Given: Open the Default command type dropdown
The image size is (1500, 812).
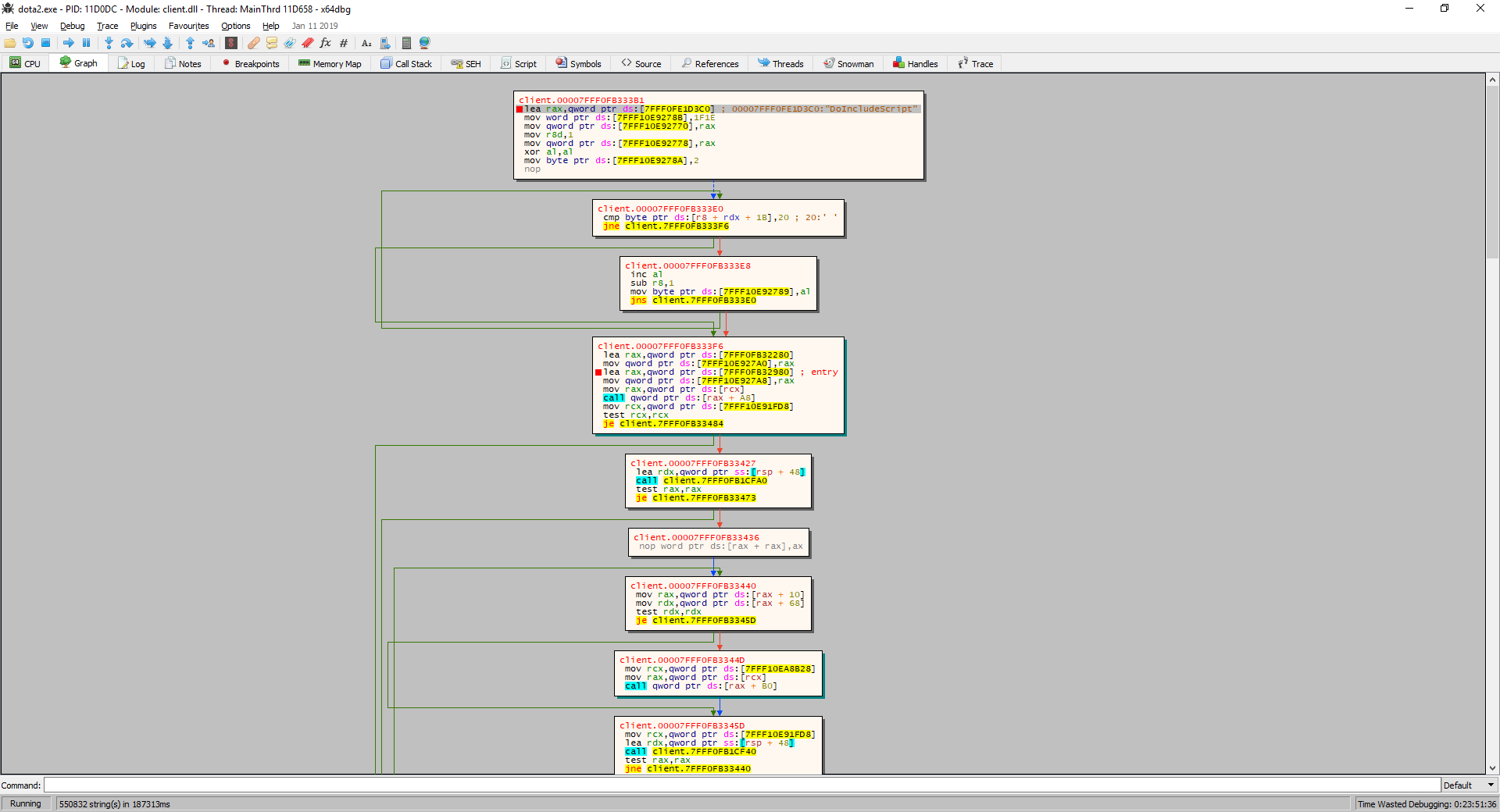Looking at the screenshot, I should click(1470, 785).
